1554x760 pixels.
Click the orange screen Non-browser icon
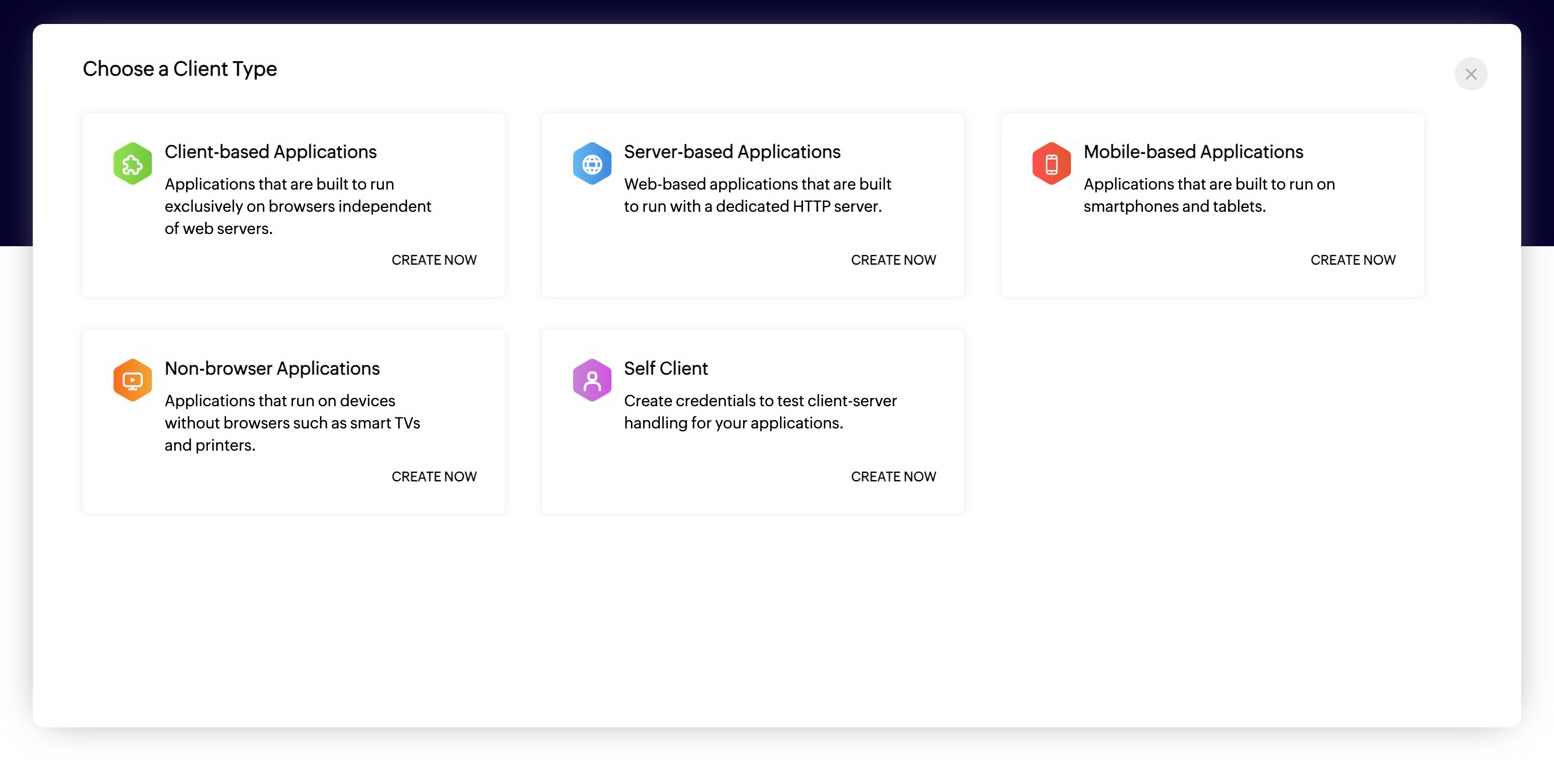pos(132,381)
